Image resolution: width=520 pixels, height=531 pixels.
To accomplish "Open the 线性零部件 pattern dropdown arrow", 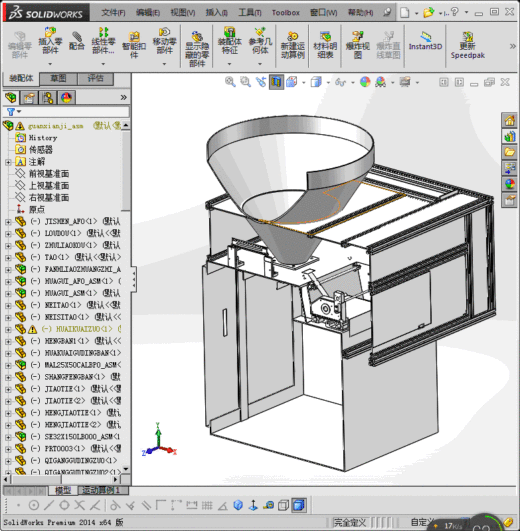I will point(103,64).
